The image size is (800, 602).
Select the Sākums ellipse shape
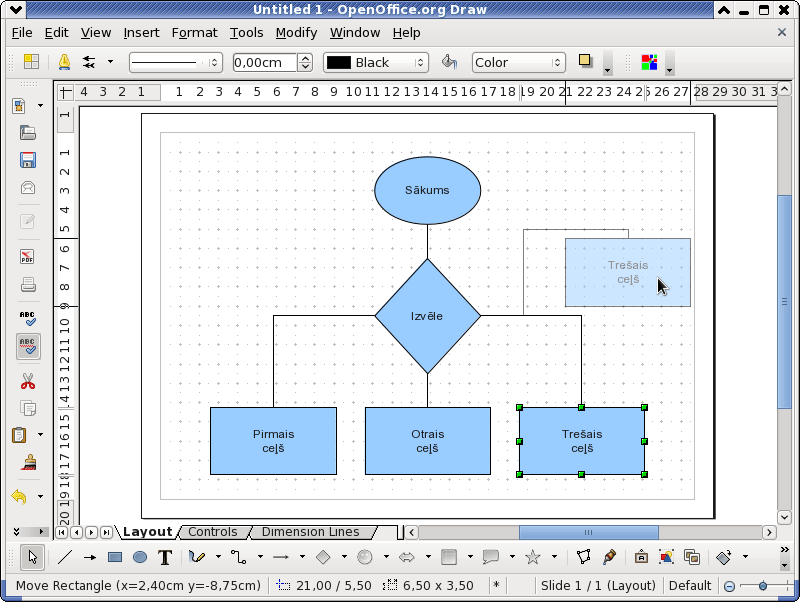pos(428,190)
